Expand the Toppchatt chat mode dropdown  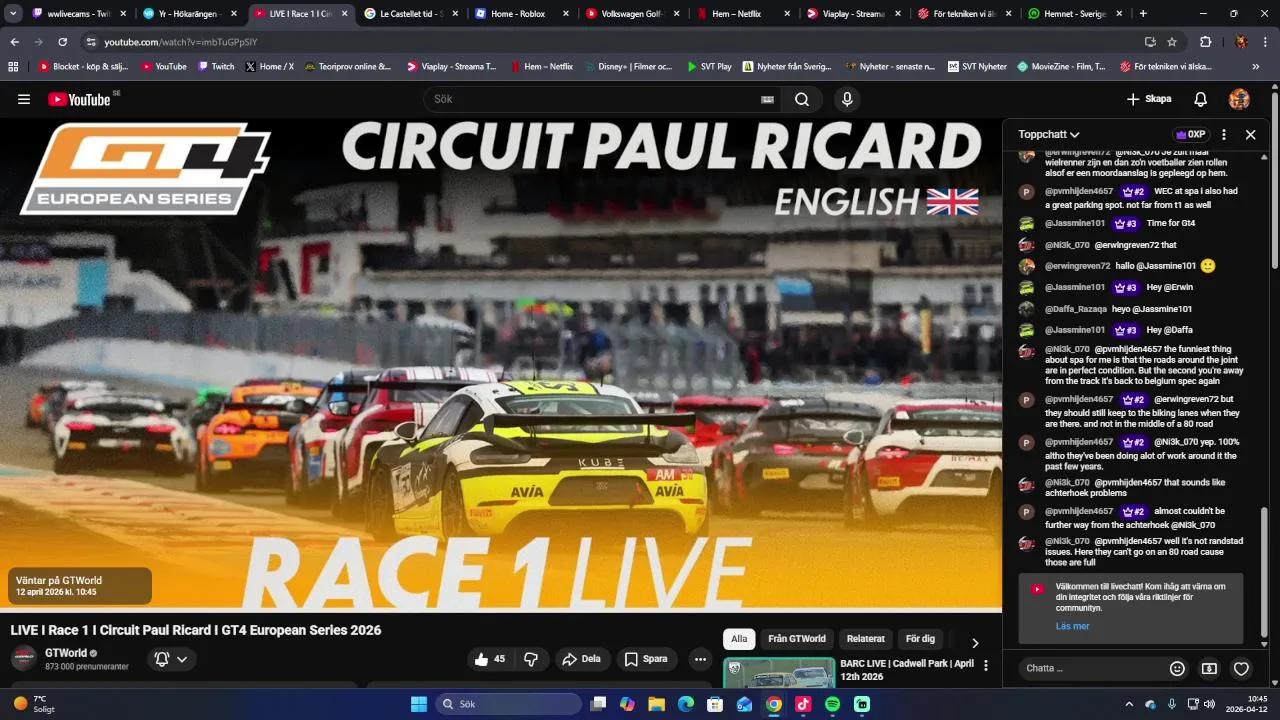pyautogui.click(x=1049, y=134)
